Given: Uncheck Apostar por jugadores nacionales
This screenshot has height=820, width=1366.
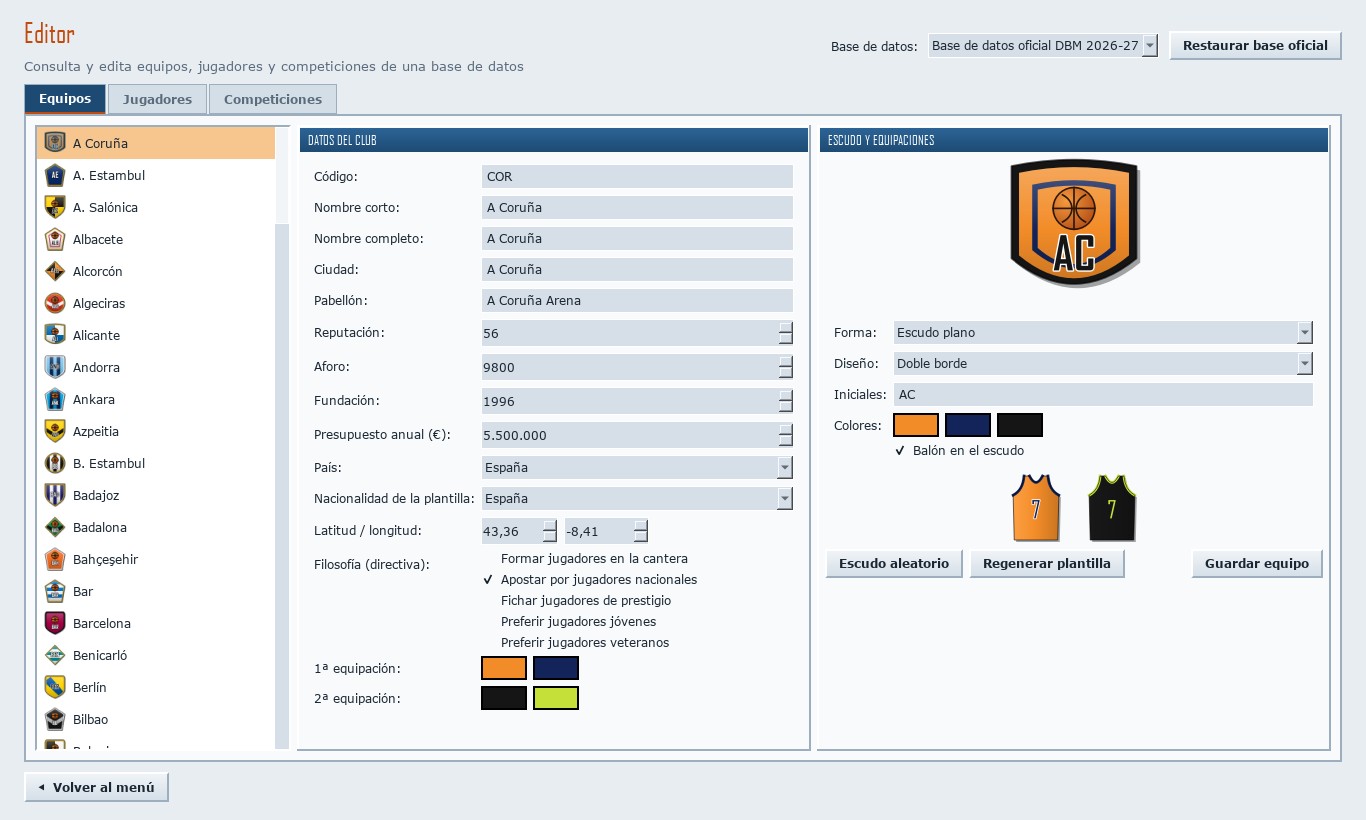Looking at the screenshot, I should point(590,580).
